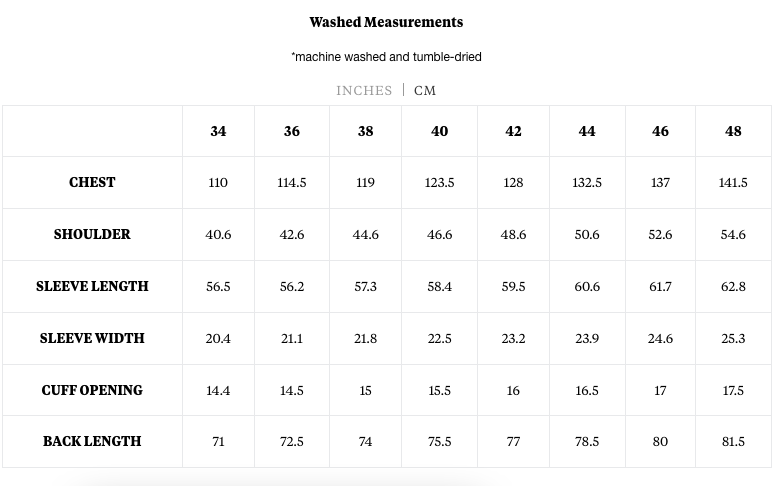Click the SHOULDER row label
The image size is (780, 486).
[x=92, y=234]
